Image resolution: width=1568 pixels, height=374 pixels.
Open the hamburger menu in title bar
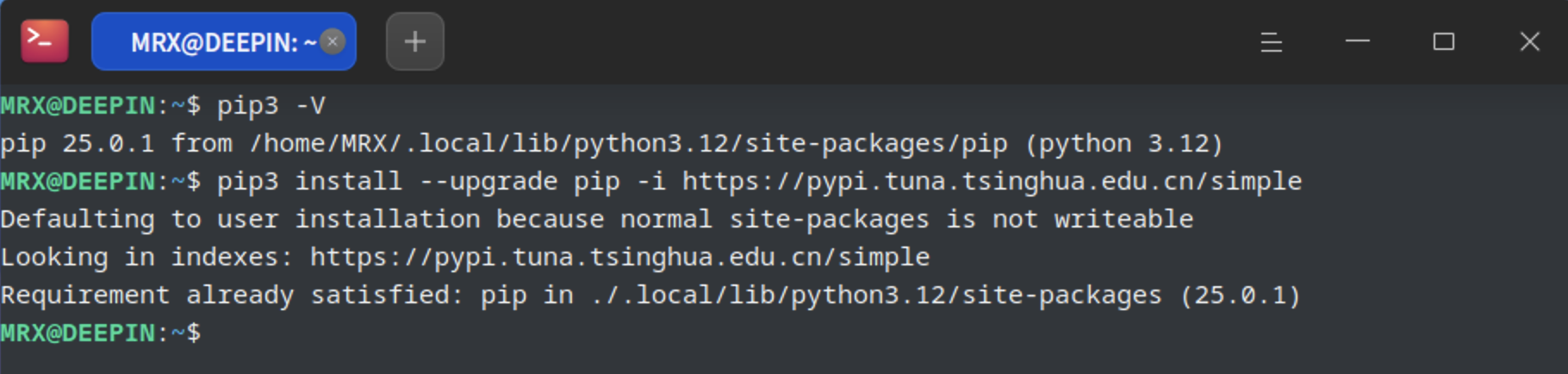click(1271, 41)
